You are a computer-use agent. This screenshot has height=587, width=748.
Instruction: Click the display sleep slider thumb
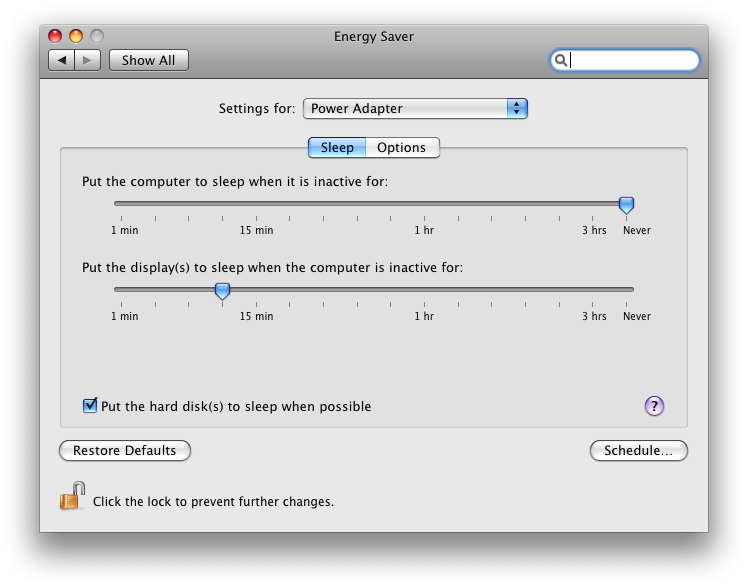tap(222, 291)
